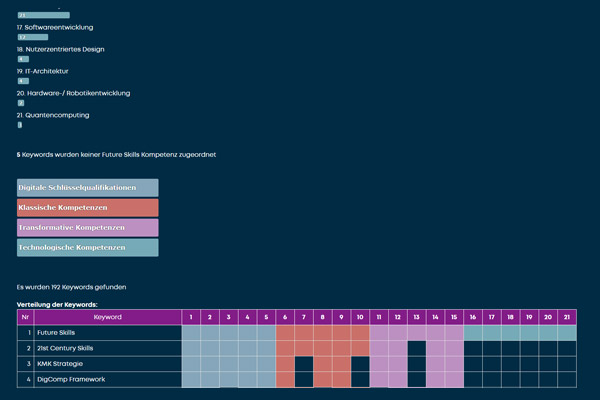600x400 pixels.
Task: Click the DigComp Framework keyword row
Action: [107, 380]
